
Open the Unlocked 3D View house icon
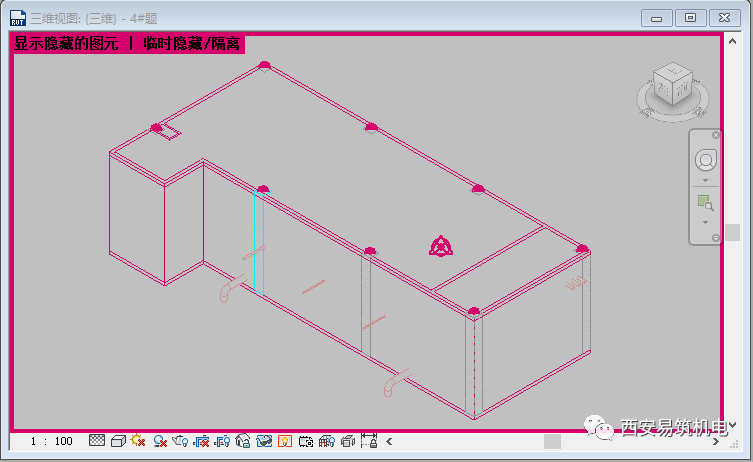(243, 441)
